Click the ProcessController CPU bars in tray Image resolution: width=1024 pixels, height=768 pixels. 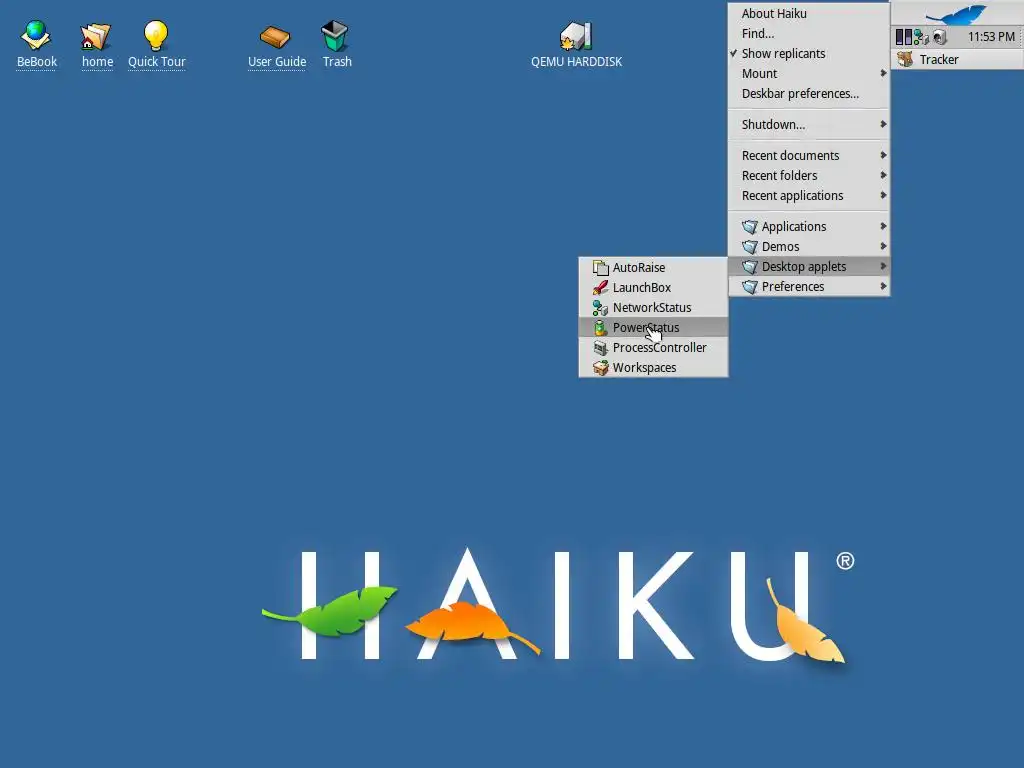pos(904,37)
